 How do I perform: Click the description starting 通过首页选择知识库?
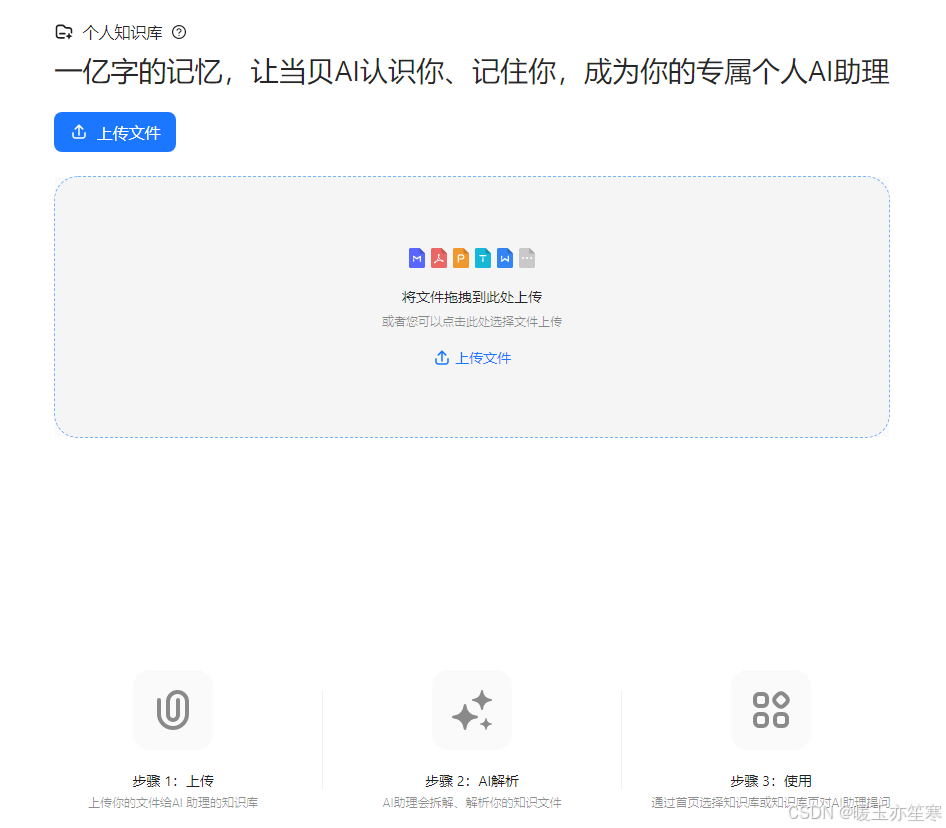point(770,803)
